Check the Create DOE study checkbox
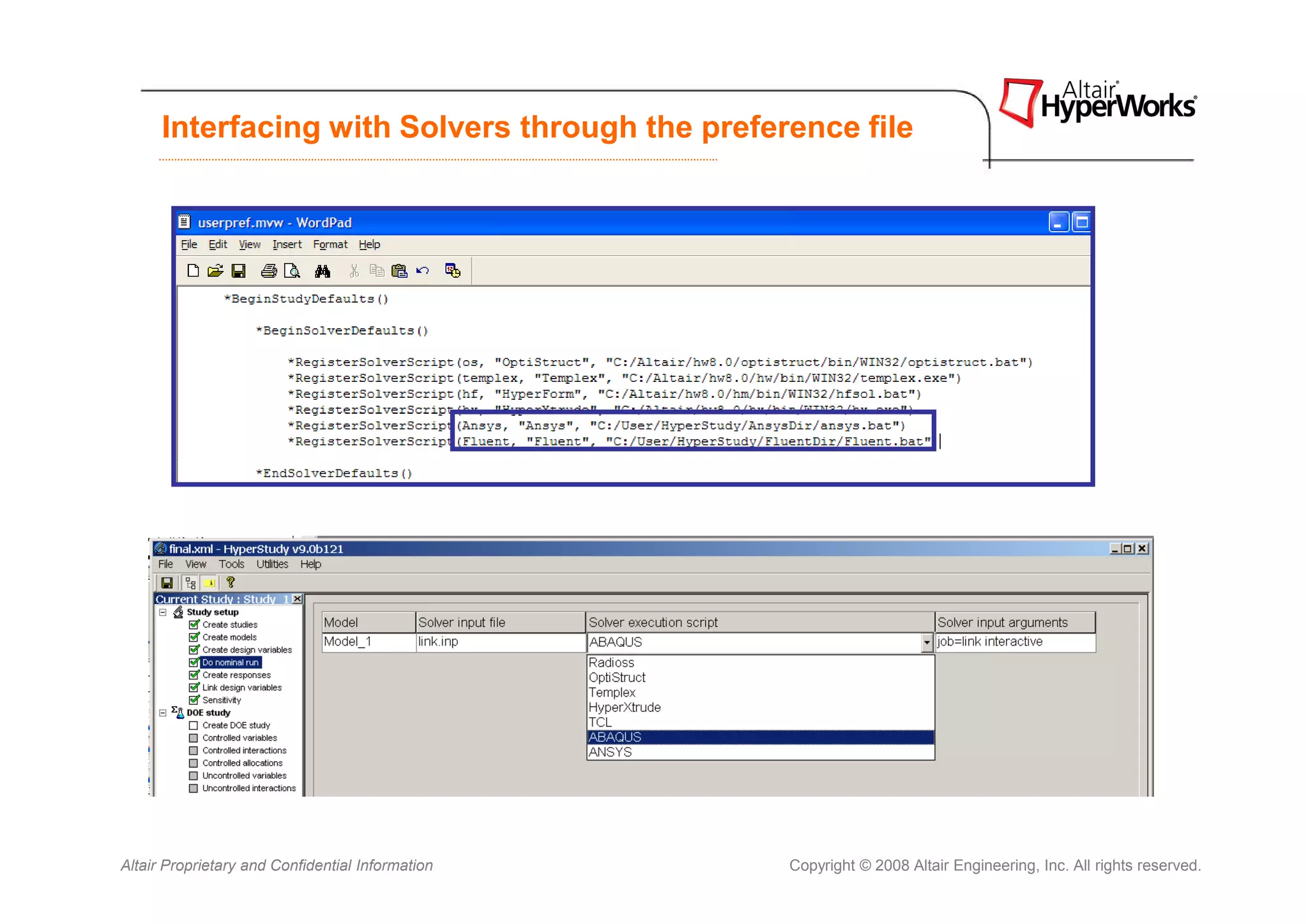The height and width of the screenshot is (924, 1308). (x=194, y=725)
